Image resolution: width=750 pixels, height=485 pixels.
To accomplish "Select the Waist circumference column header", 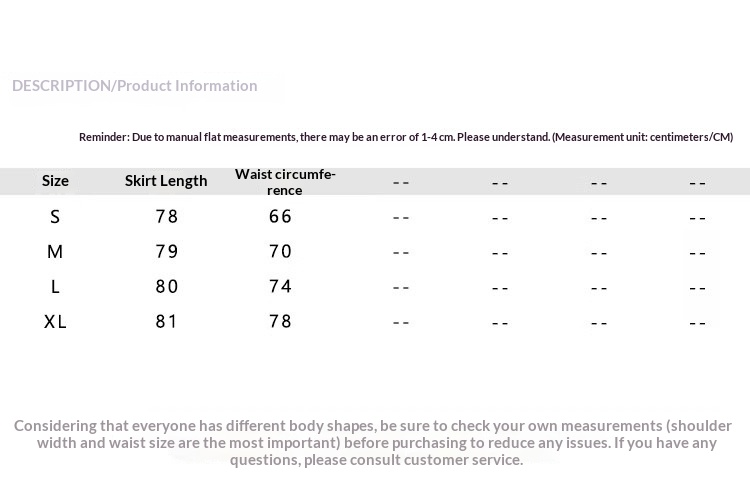I will tap(285, 182).
